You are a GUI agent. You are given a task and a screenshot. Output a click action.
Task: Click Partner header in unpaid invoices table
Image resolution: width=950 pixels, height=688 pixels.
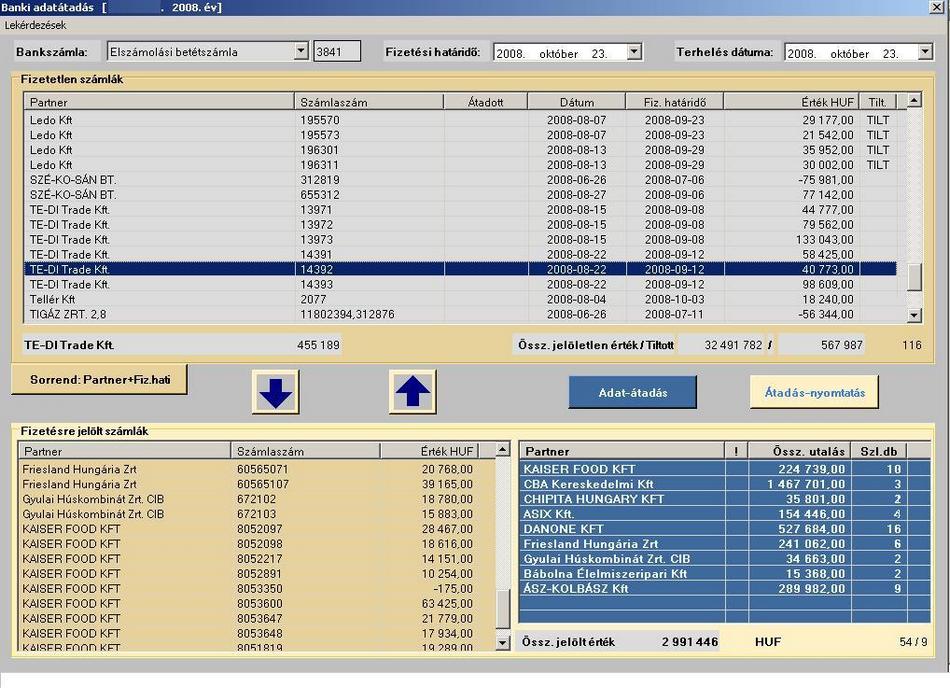(x=159, y=102)
